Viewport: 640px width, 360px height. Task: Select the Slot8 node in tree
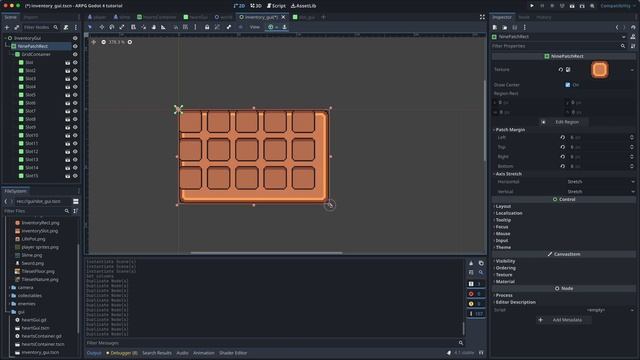pos(31,119)
